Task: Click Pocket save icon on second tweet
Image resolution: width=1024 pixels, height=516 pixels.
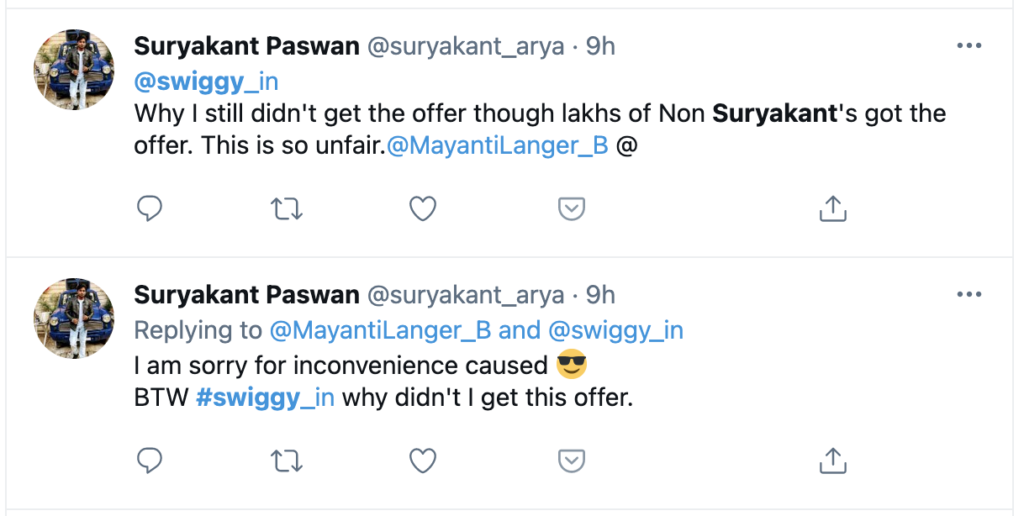Action: (x=570, y=459)
